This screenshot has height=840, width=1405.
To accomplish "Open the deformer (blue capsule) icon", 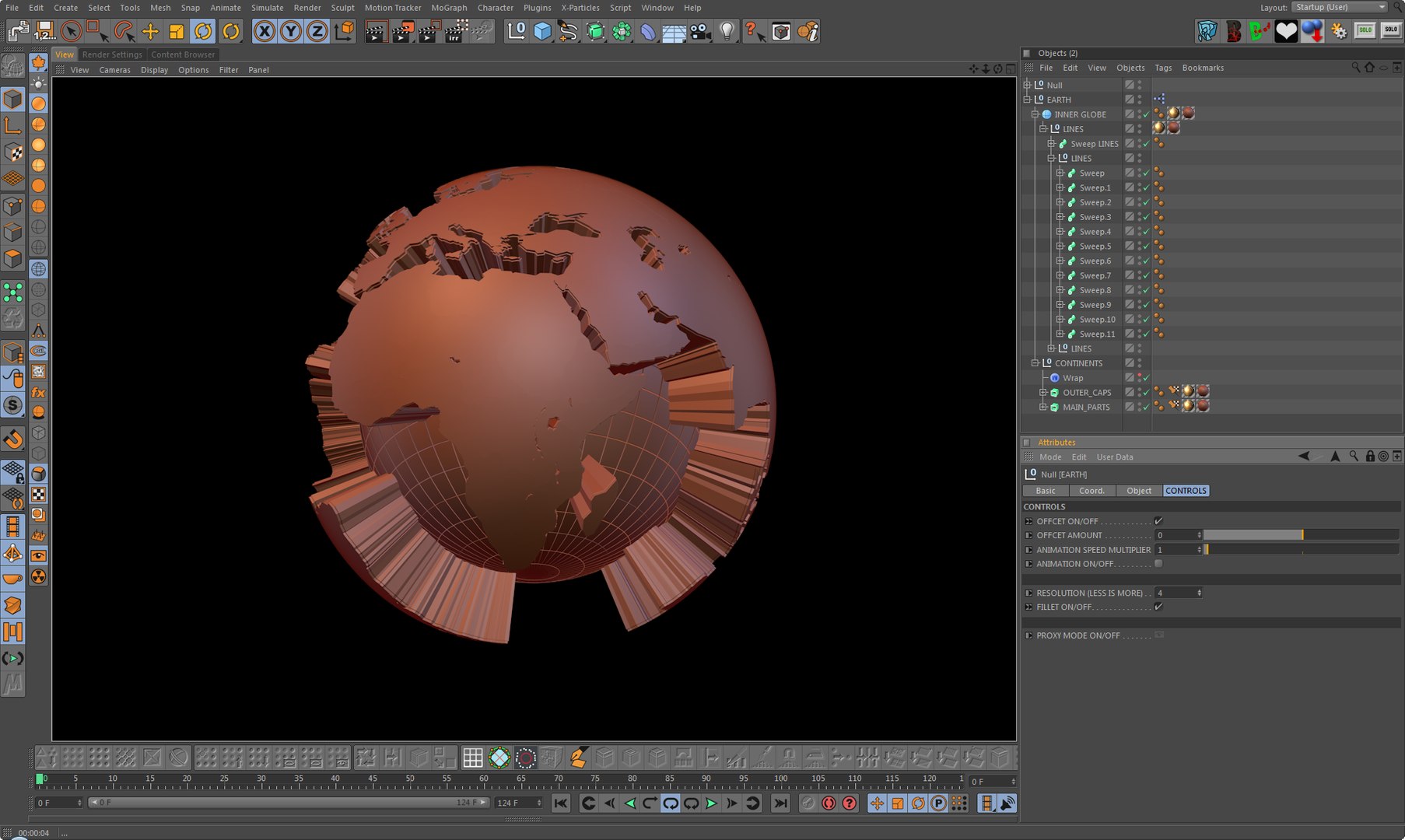I will 648,31.
